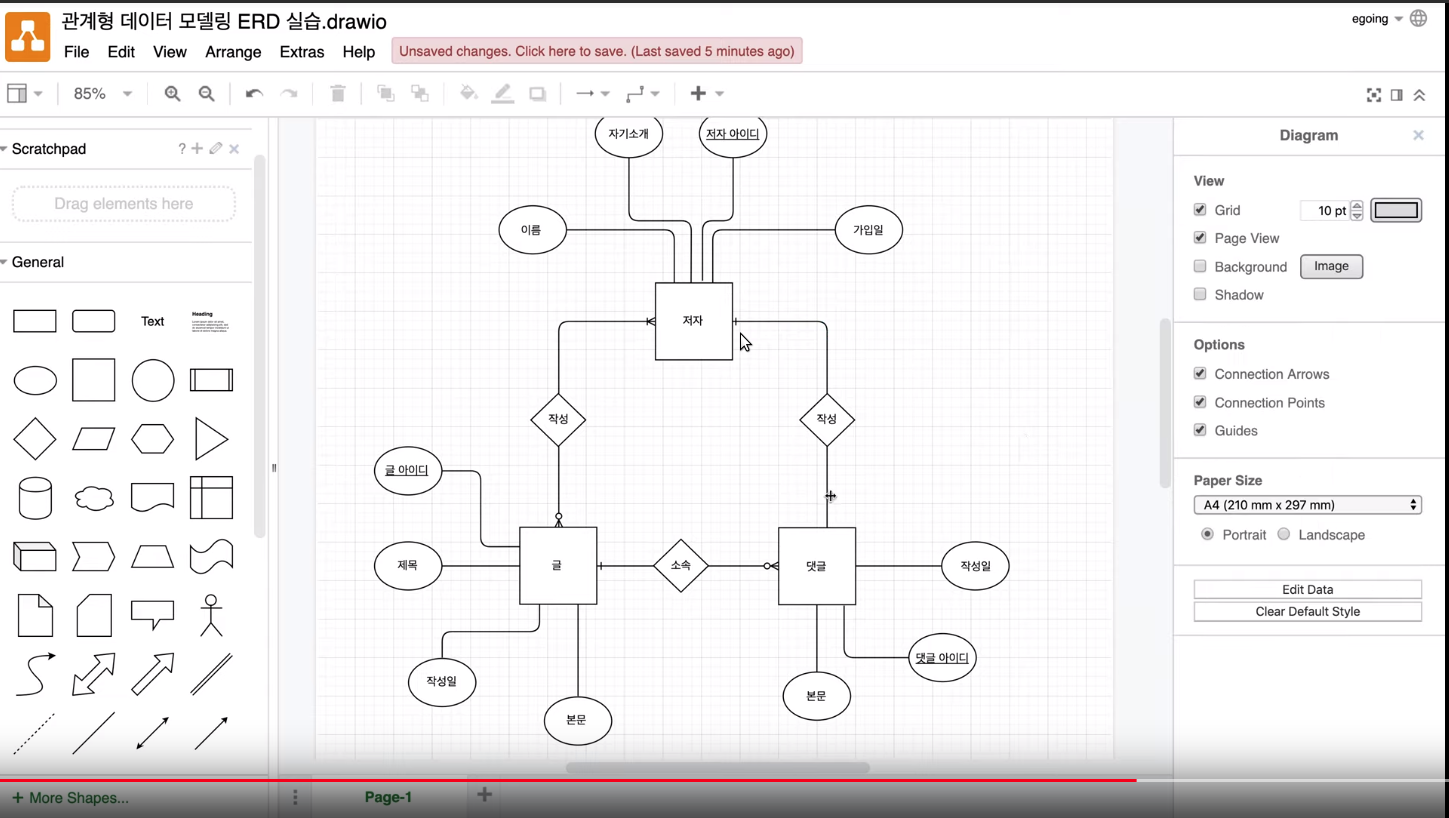The image size is (1449, 818).
Task: Open the Extras menu
Action: click(302, 52)
